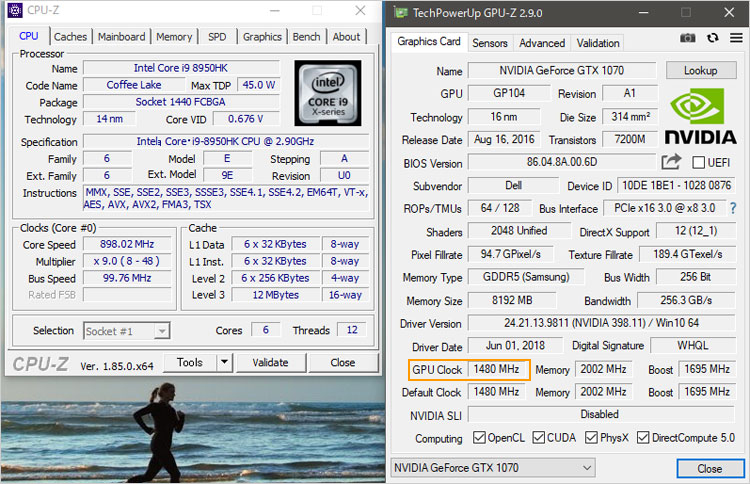Click the Close button in CPU-Z
Image resolution: width=750 pixels, height=484 pixels.
[342, 363]
